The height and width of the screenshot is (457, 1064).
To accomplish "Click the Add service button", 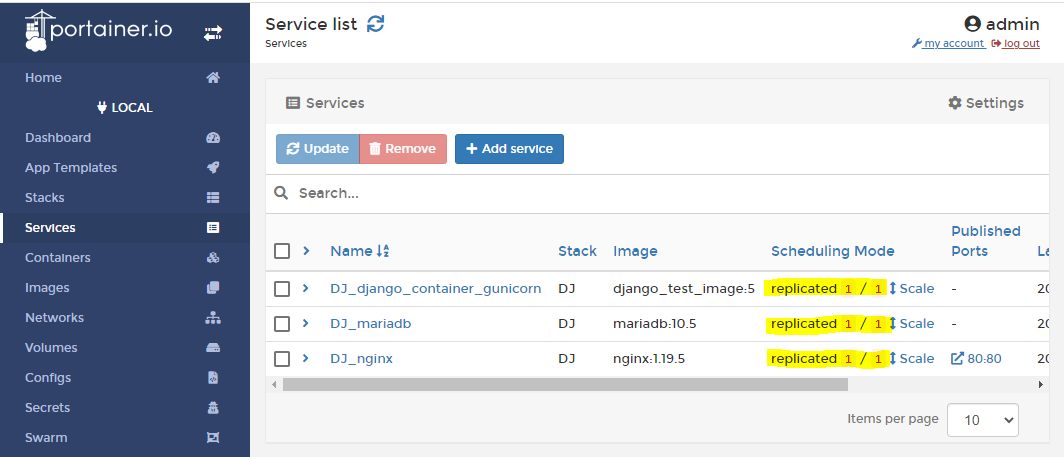I will [x=510, y=149].
